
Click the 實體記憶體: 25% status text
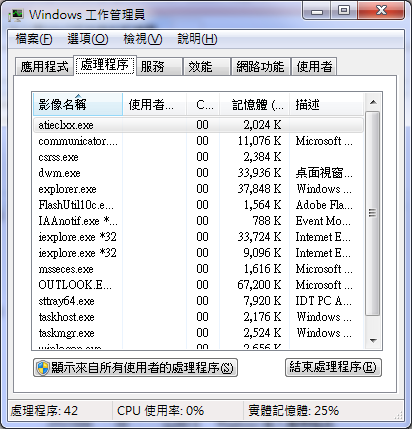[x=293, y=411]
